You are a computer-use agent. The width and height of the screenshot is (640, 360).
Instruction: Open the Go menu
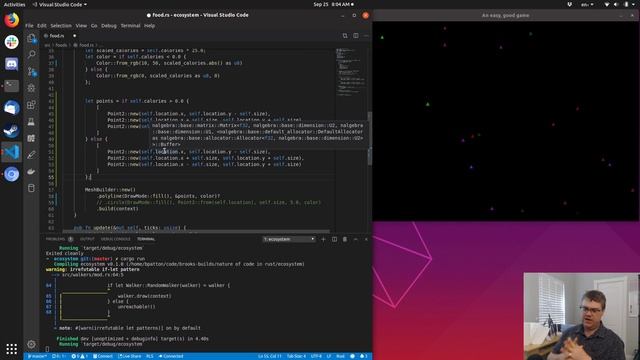pyautogui.click(x=94, y=26)
